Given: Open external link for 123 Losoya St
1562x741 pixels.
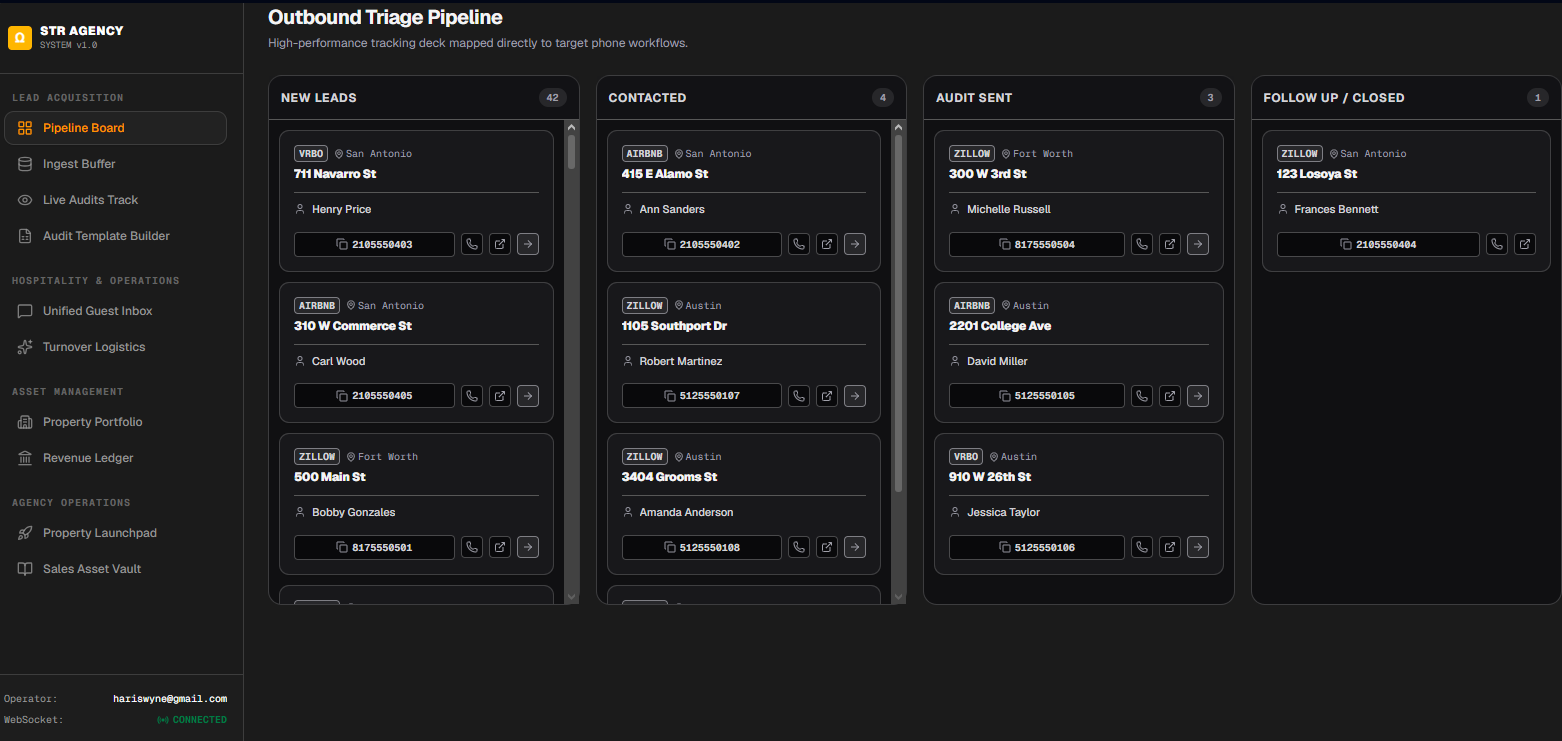Looking at the screenshot, I should click(1525, 244).
